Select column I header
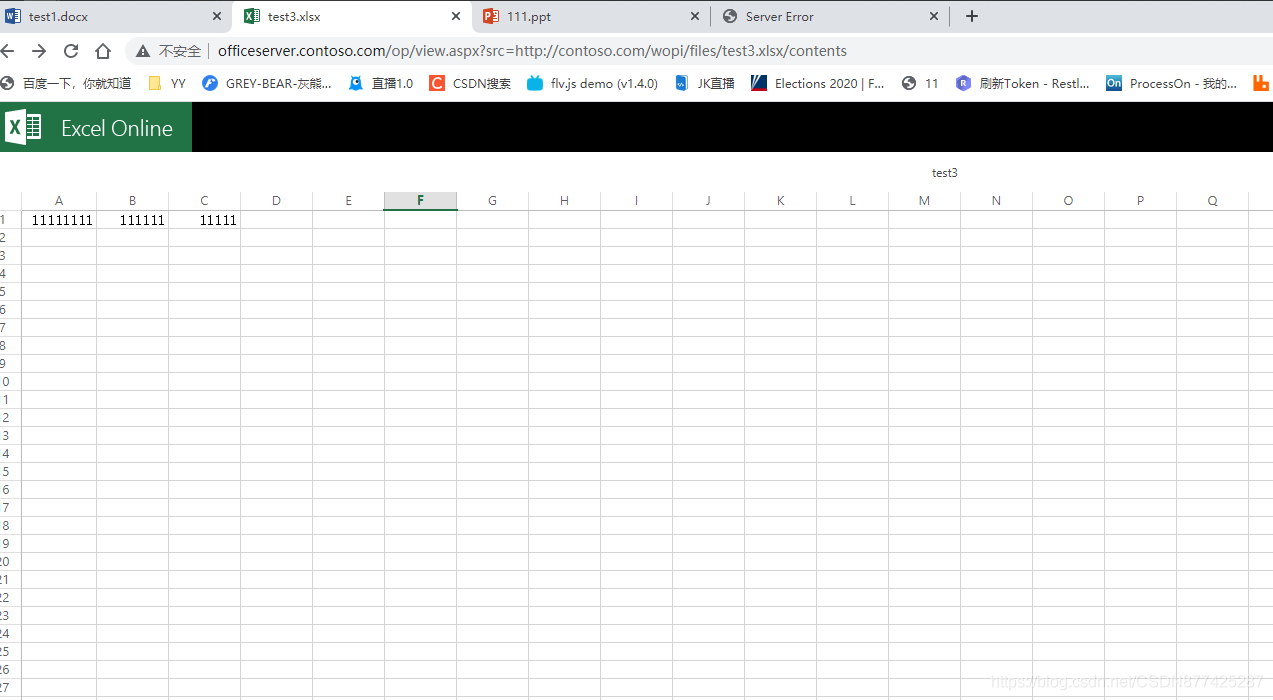Screen dimensions: 1273x700 point(636,201)
